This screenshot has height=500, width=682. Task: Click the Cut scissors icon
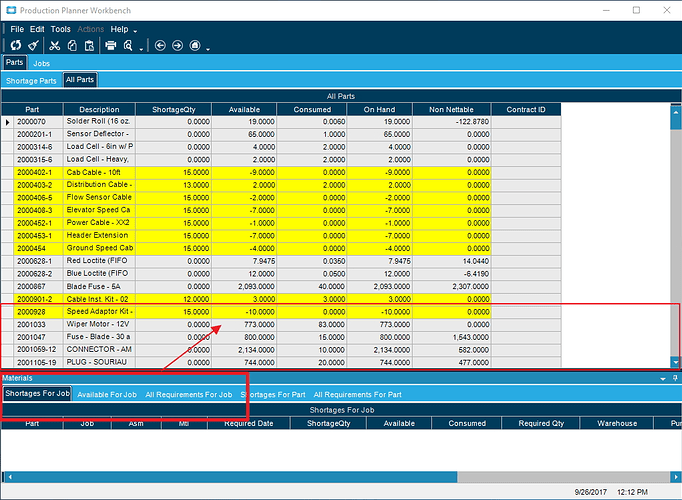54,45
